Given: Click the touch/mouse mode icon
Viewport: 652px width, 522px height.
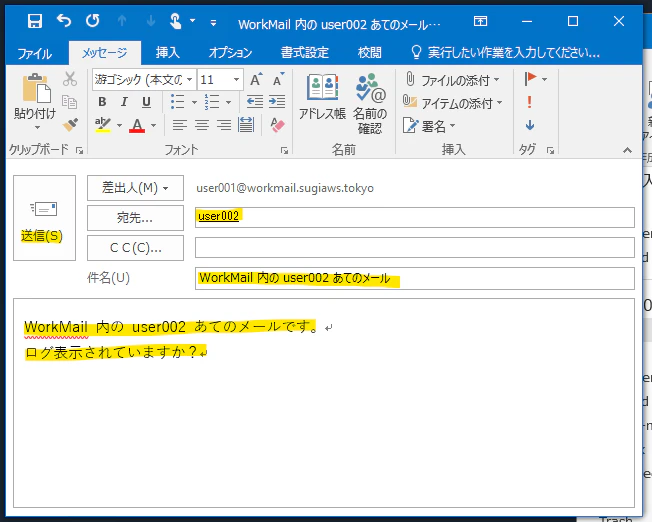Looking at the screenshot, I should coord(175,21).
